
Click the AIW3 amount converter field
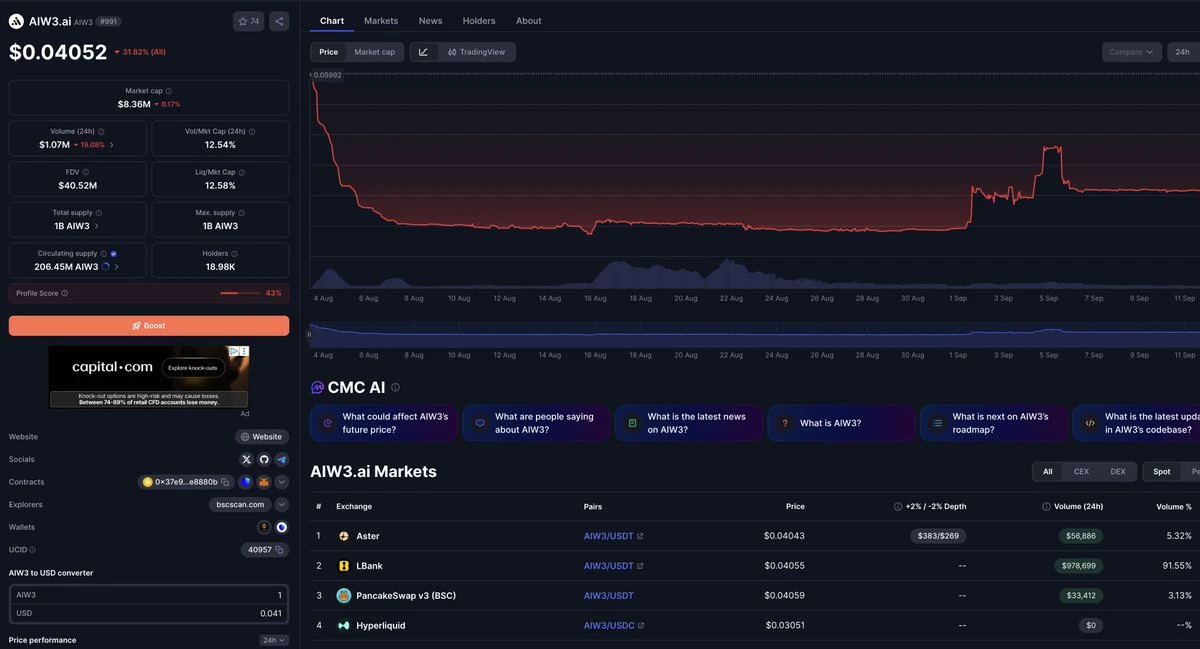149,594
